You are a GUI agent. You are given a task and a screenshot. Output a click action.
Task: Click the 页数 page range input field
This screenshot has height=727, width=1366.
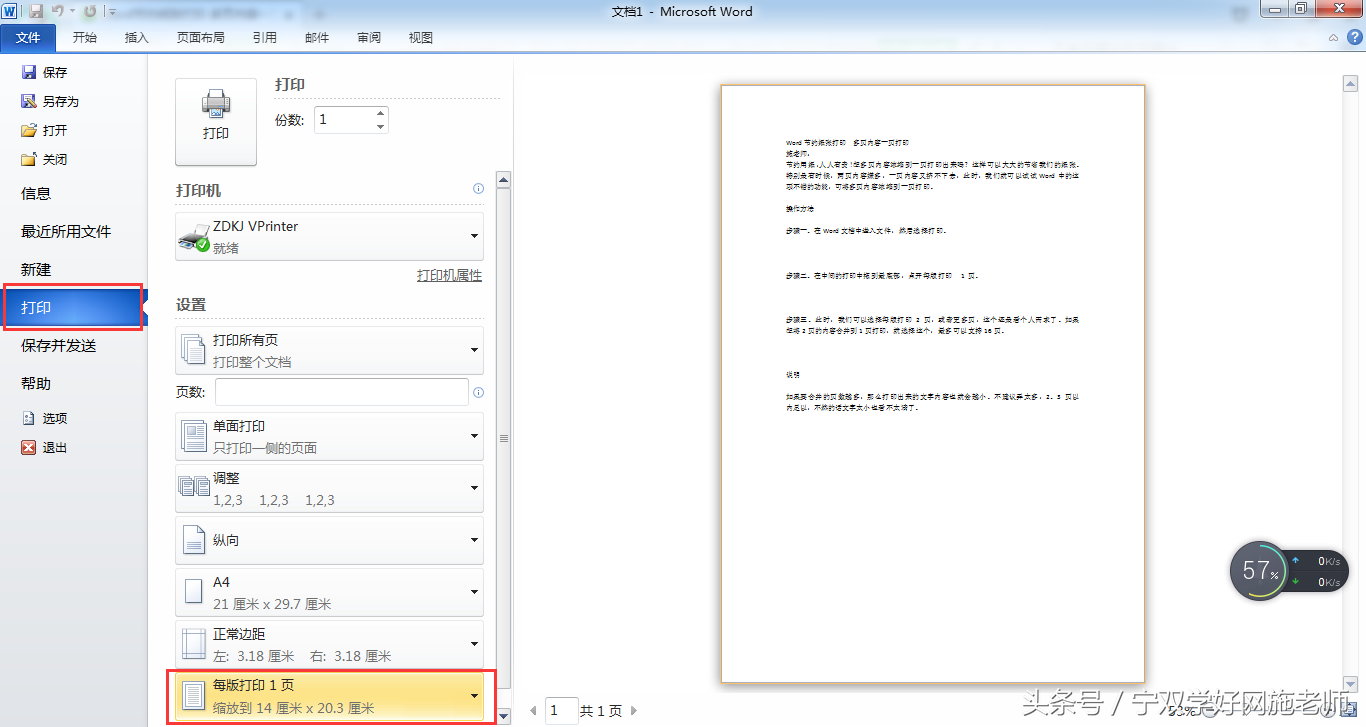pos(342,392)
